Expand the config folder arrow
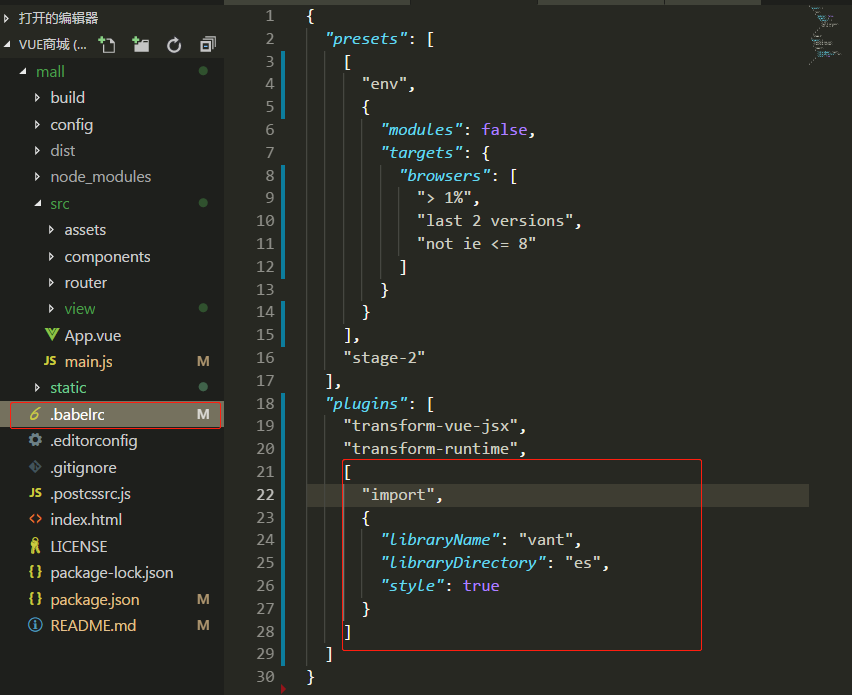 (x=37, y=124)
